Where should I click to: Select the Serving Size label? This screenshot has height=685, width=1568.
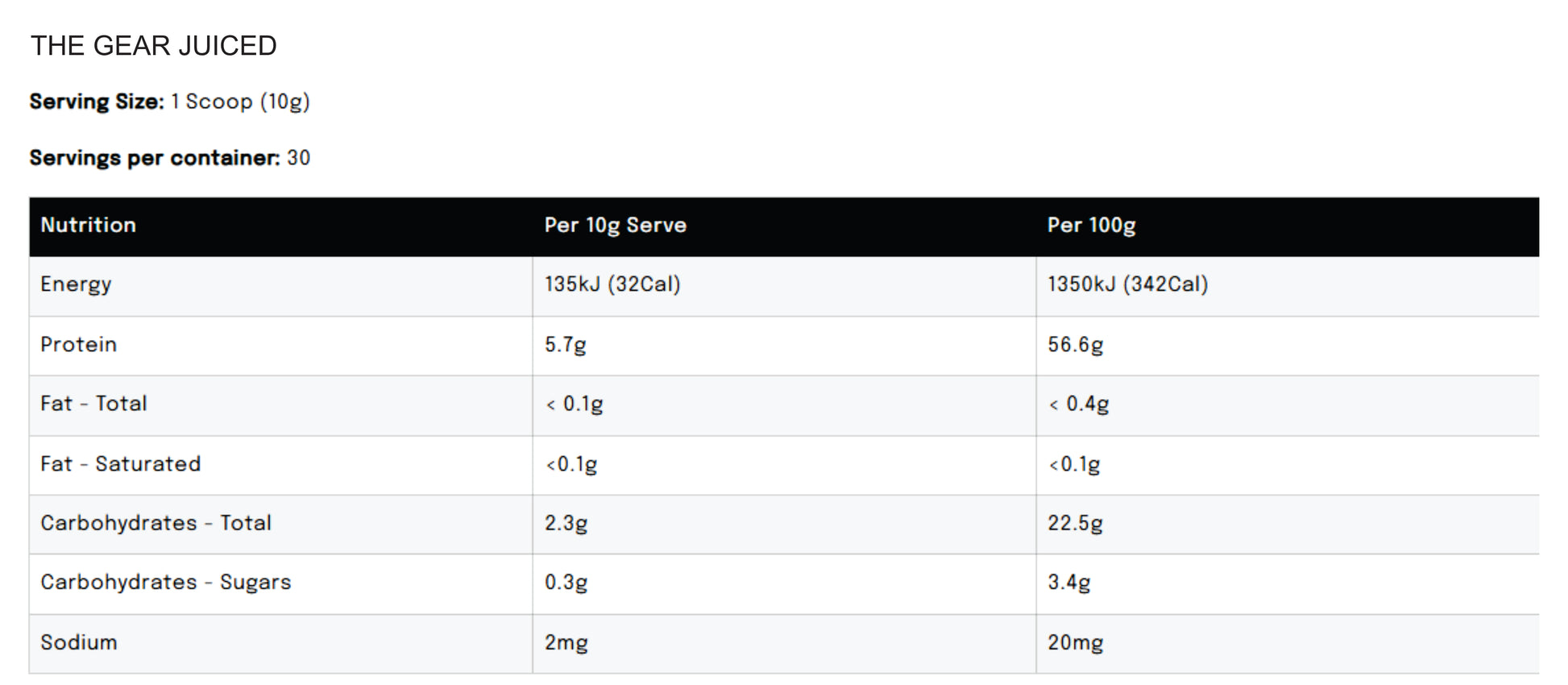coord(97,102)
